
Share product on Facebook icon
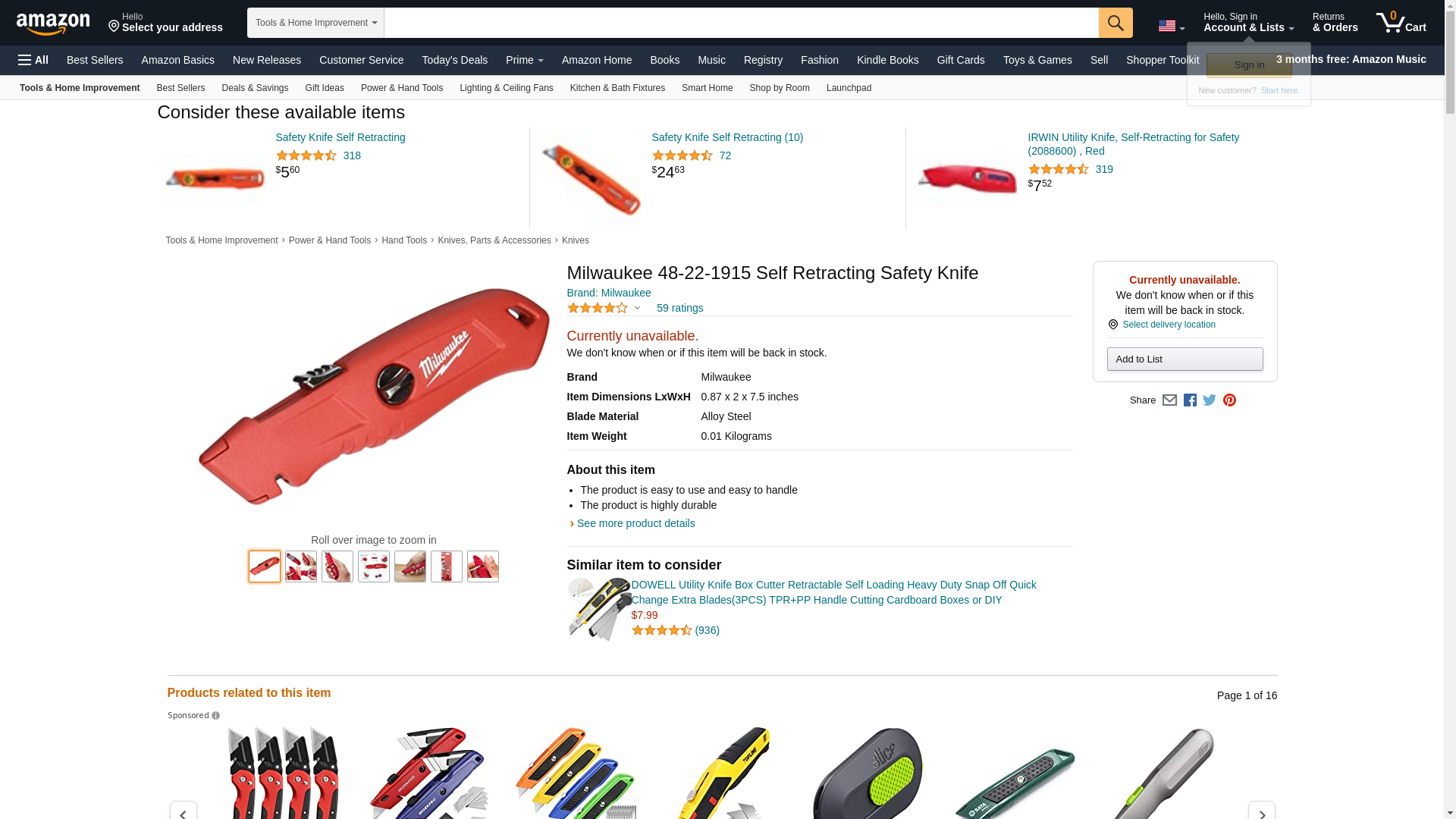point(1190,400)
